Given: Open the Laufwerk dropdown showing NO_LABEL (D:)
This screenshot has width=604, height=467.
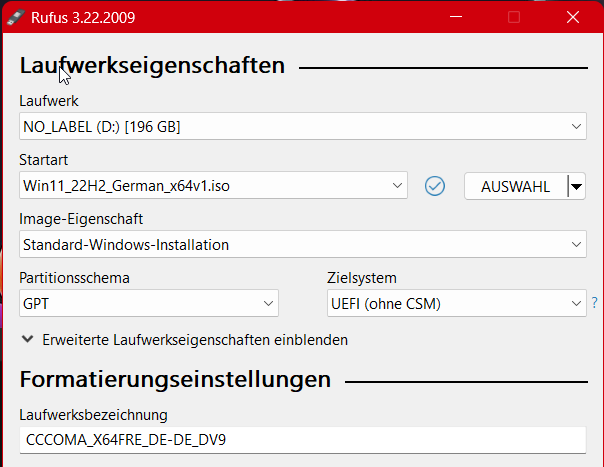Looking at the screenshot, I should pyautogui.click(x=302, y=127).
